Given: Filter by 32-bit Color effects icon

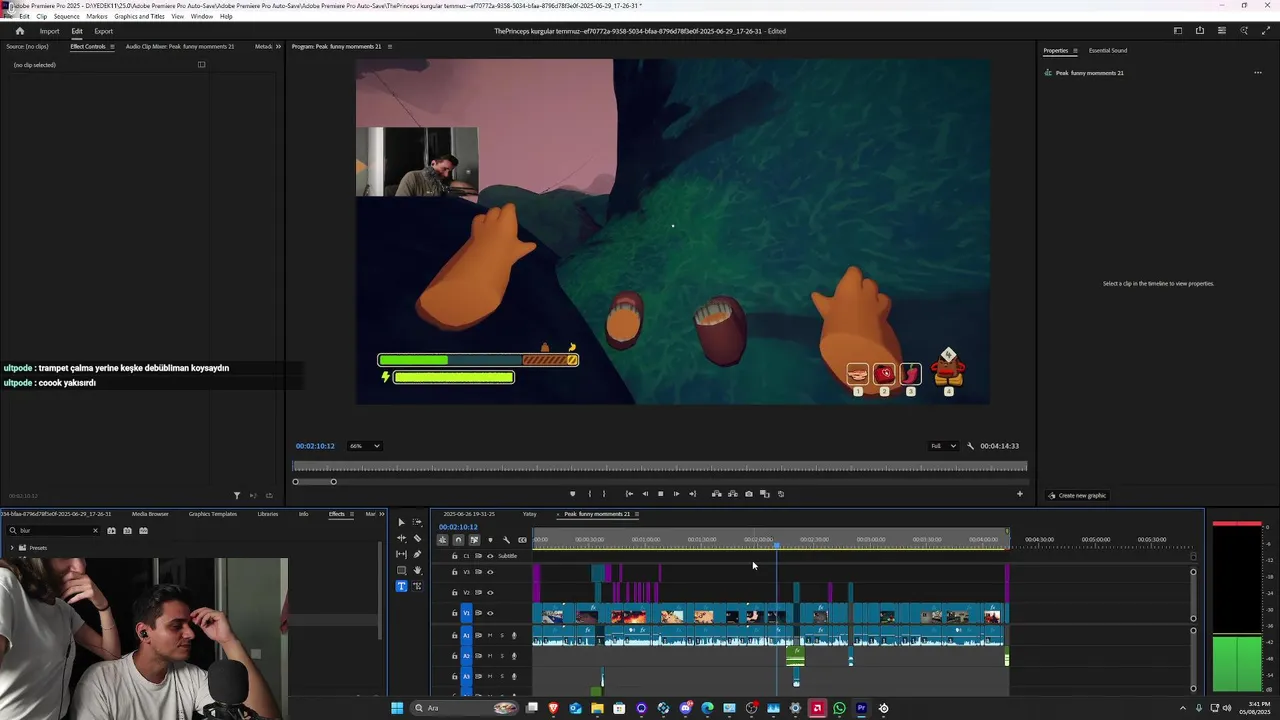Looking at the screenshot, I should 127,531.
